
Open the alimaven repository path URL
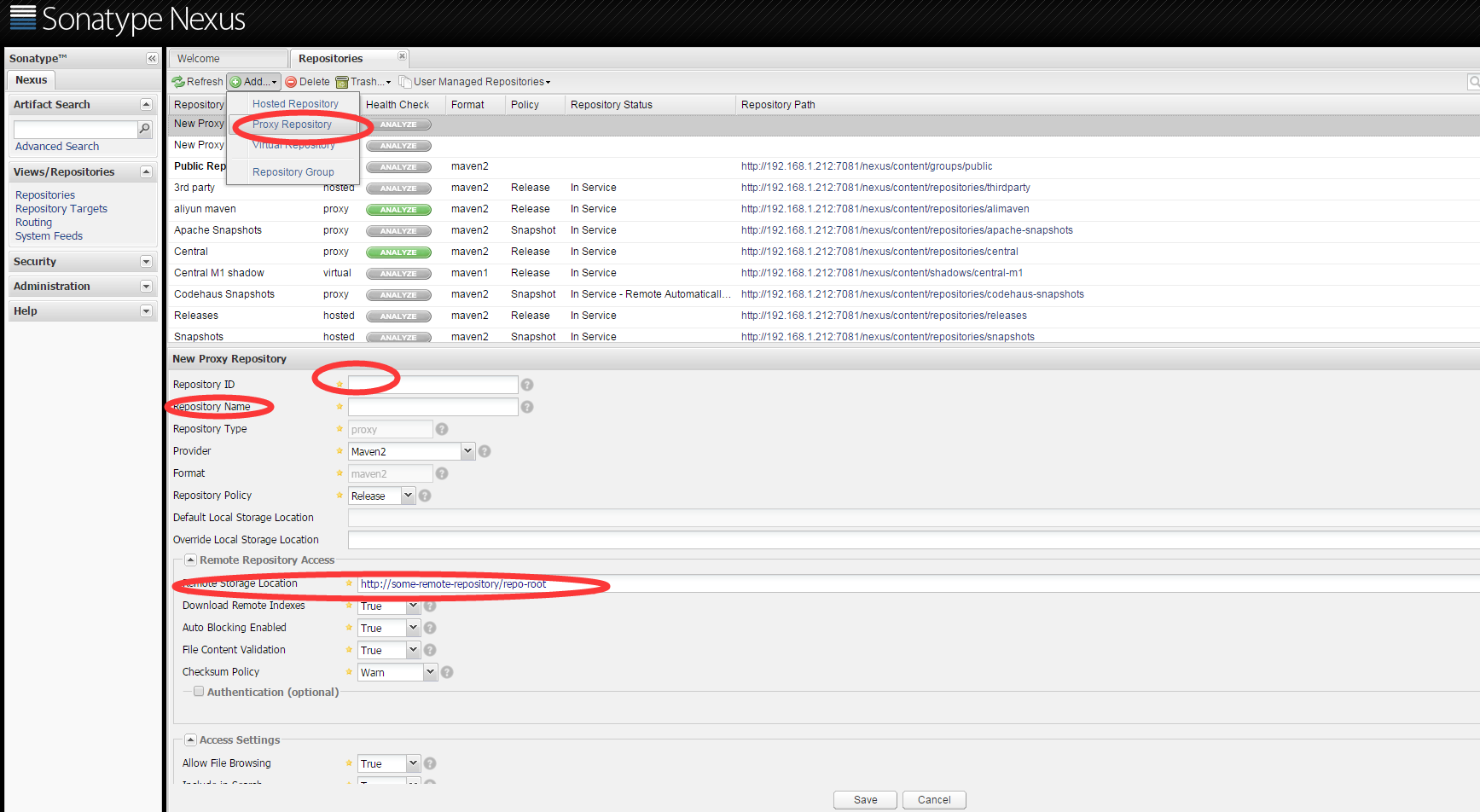coord(885,209)
